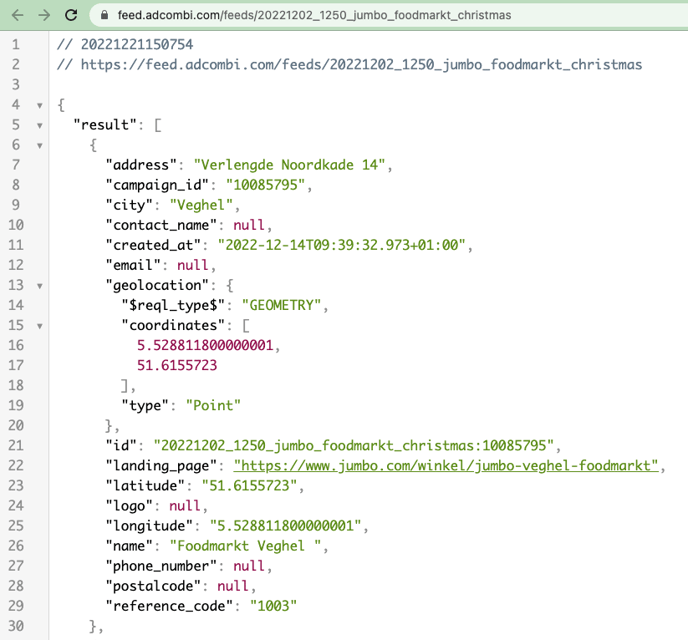Viewport: 688px width, 640px height.
Task: Collapse the "geolocation" object on line 13
Action: pyautogui.click(x=39, y=286)
